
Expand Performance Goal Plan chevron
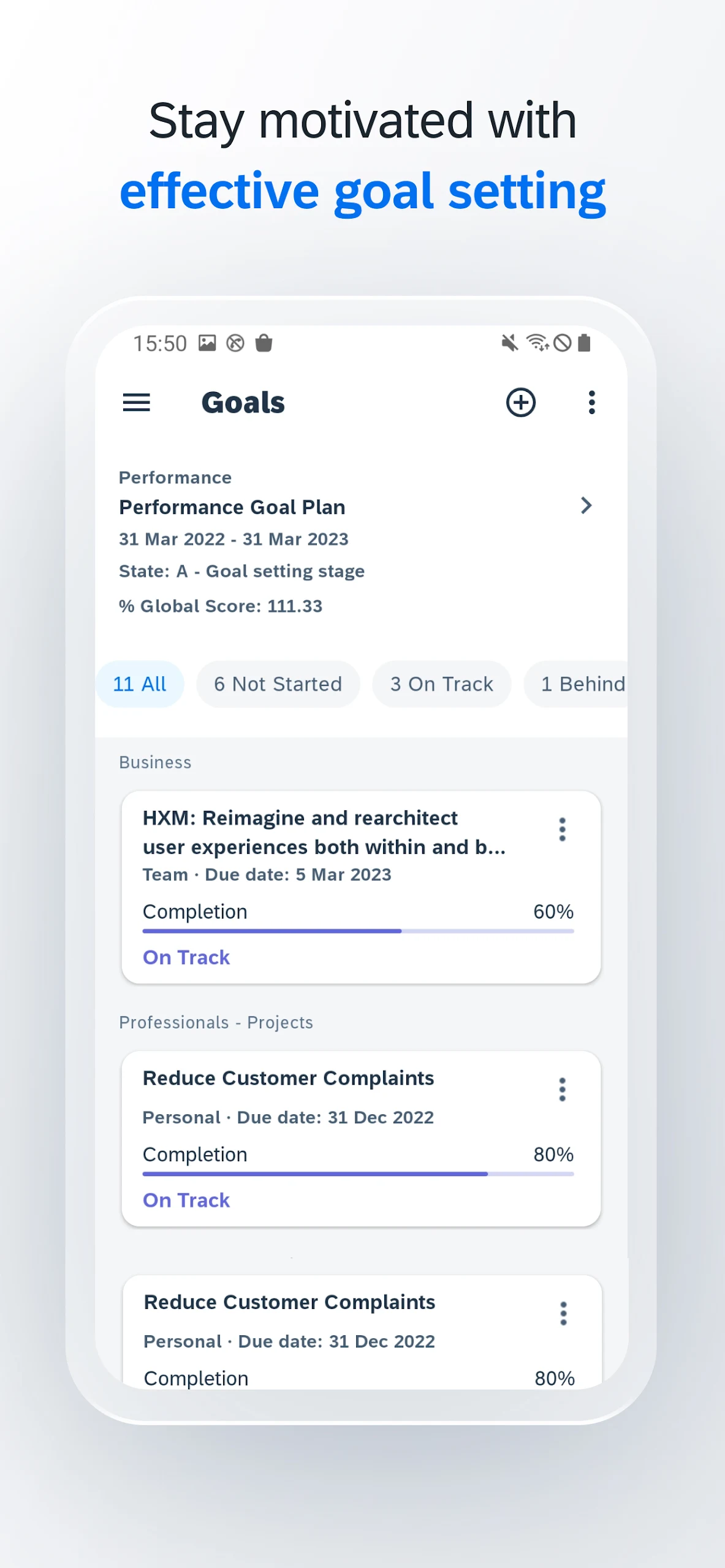pos(586,506)
